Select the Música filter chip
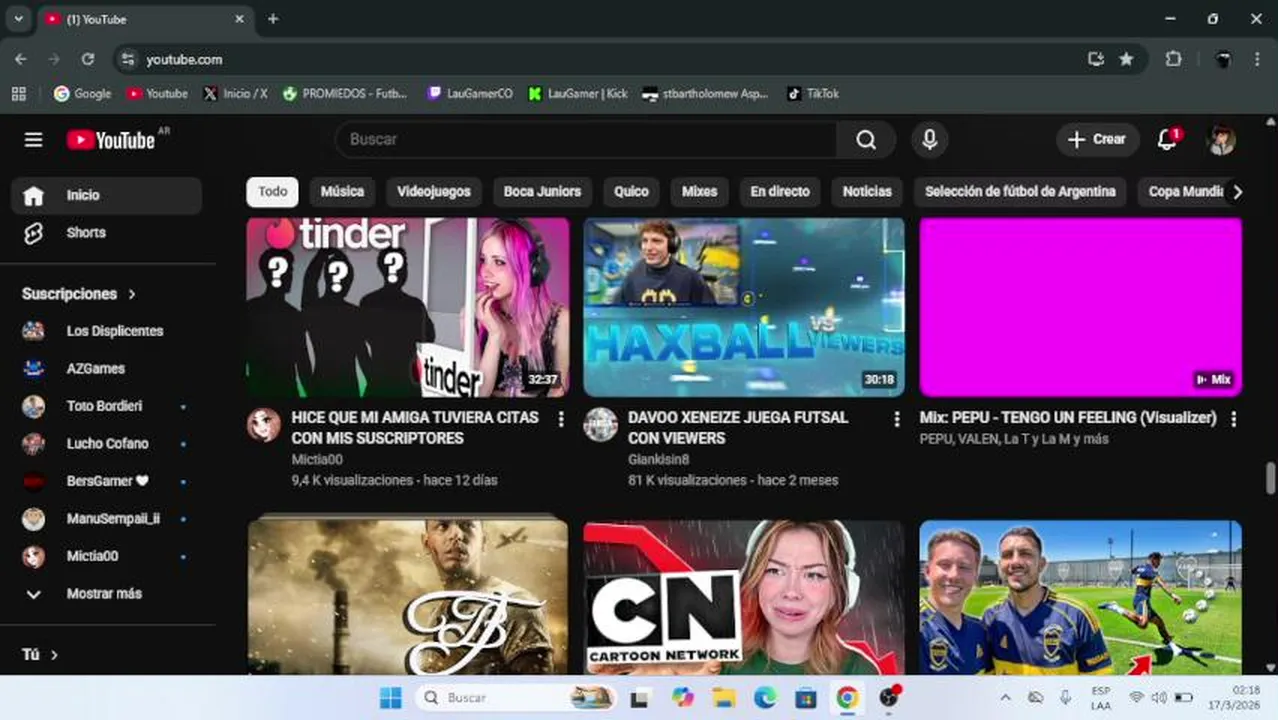 (x=342, y=191)
